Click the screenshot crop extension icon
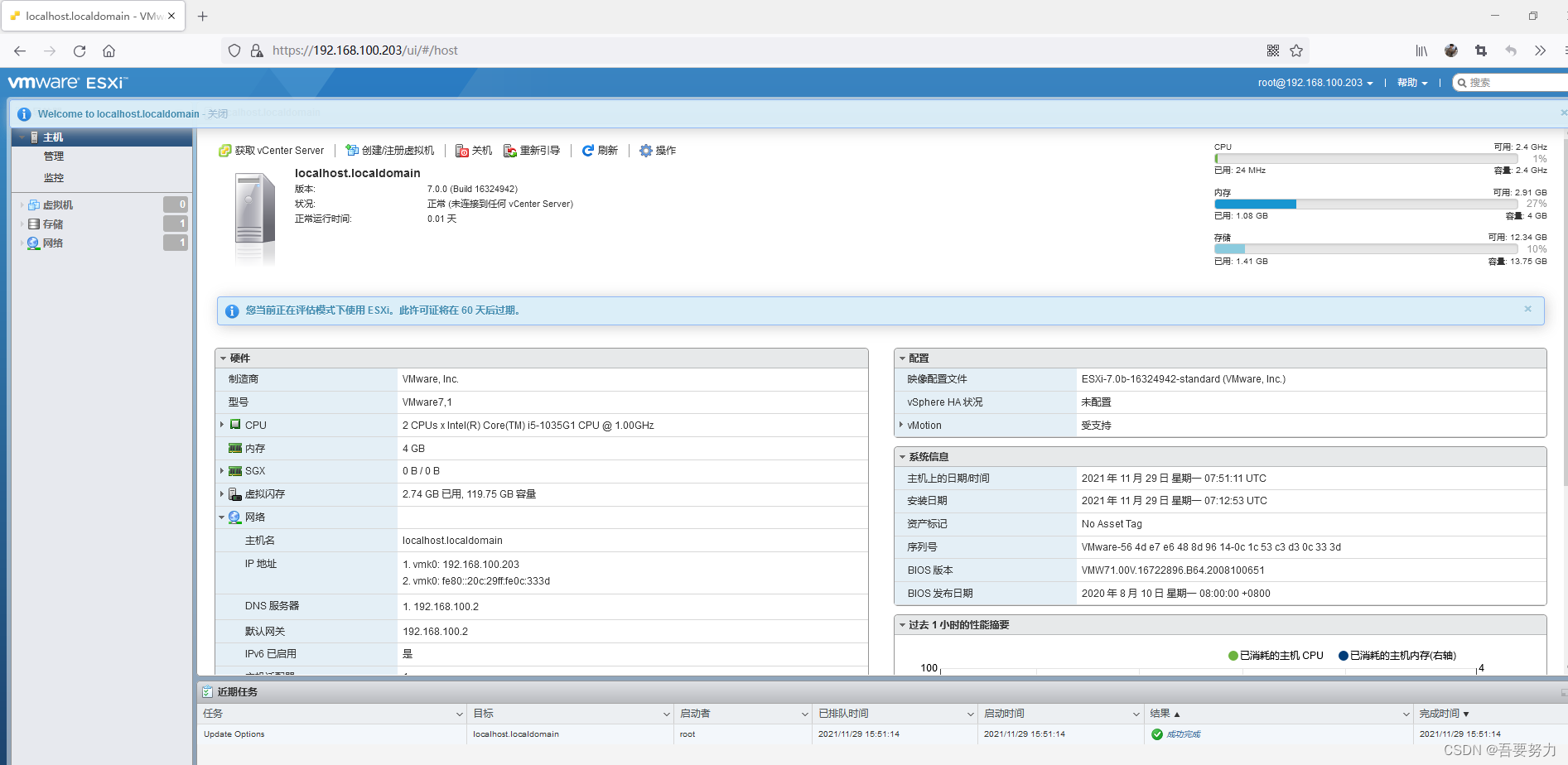Image resolution: width=1568 pixels, height=765 pixels. [1481, 51]
